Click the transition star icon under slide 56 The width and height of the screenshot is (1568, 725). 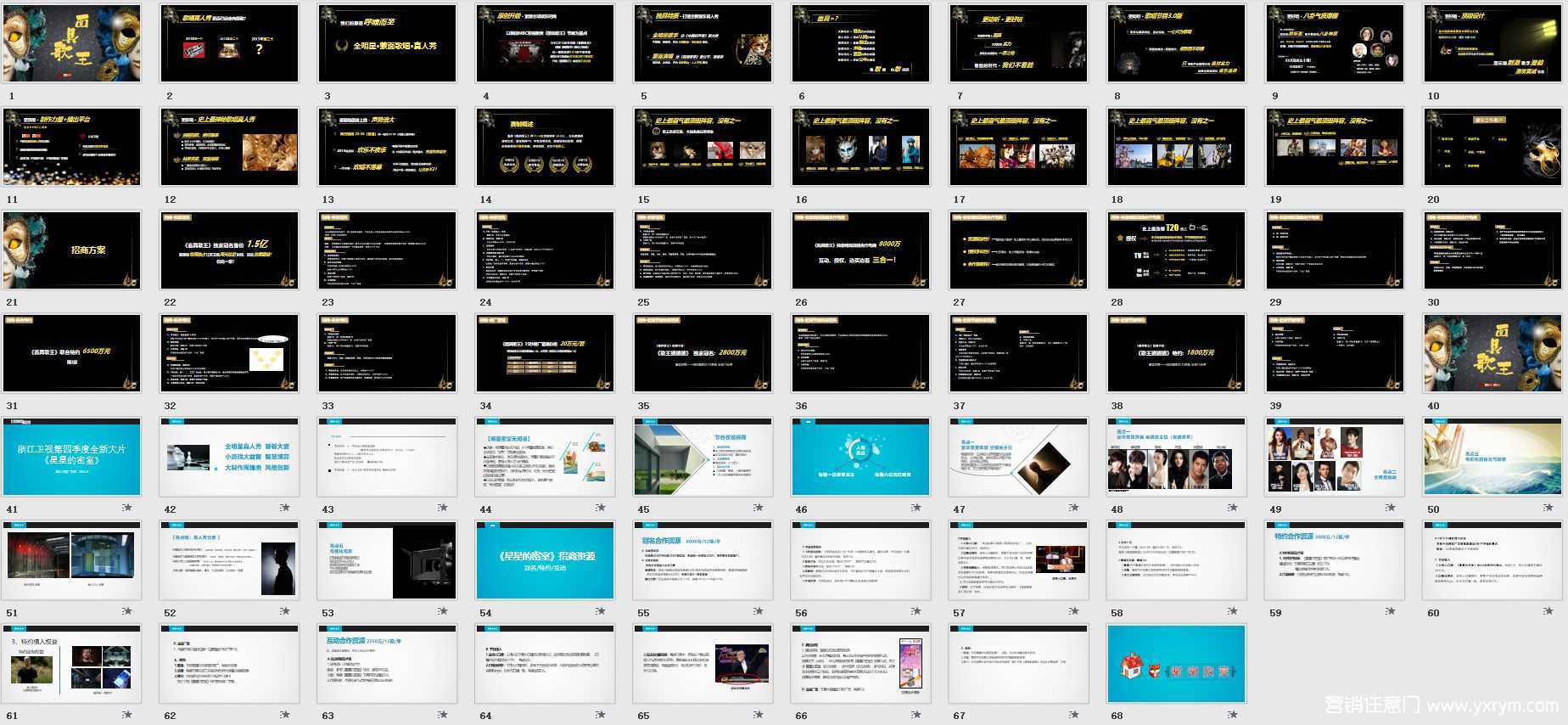[x=916, y=610]
